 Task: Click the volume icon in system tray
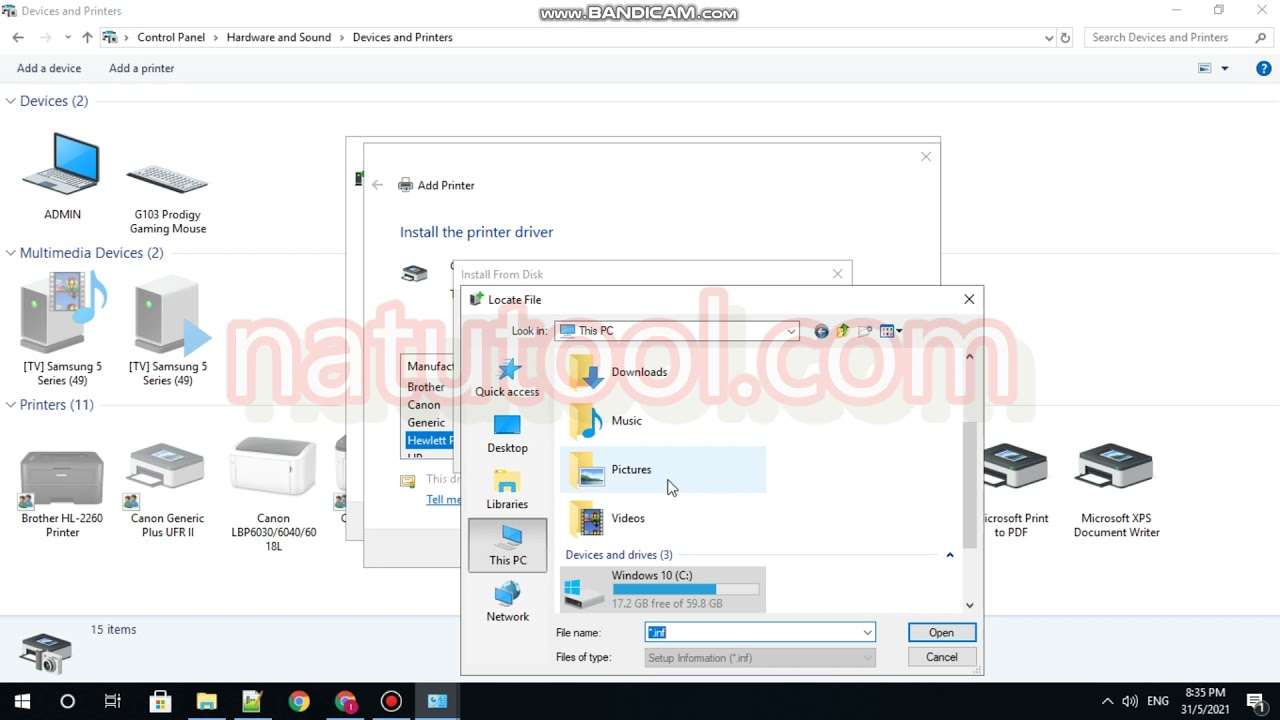point(1130,701)
